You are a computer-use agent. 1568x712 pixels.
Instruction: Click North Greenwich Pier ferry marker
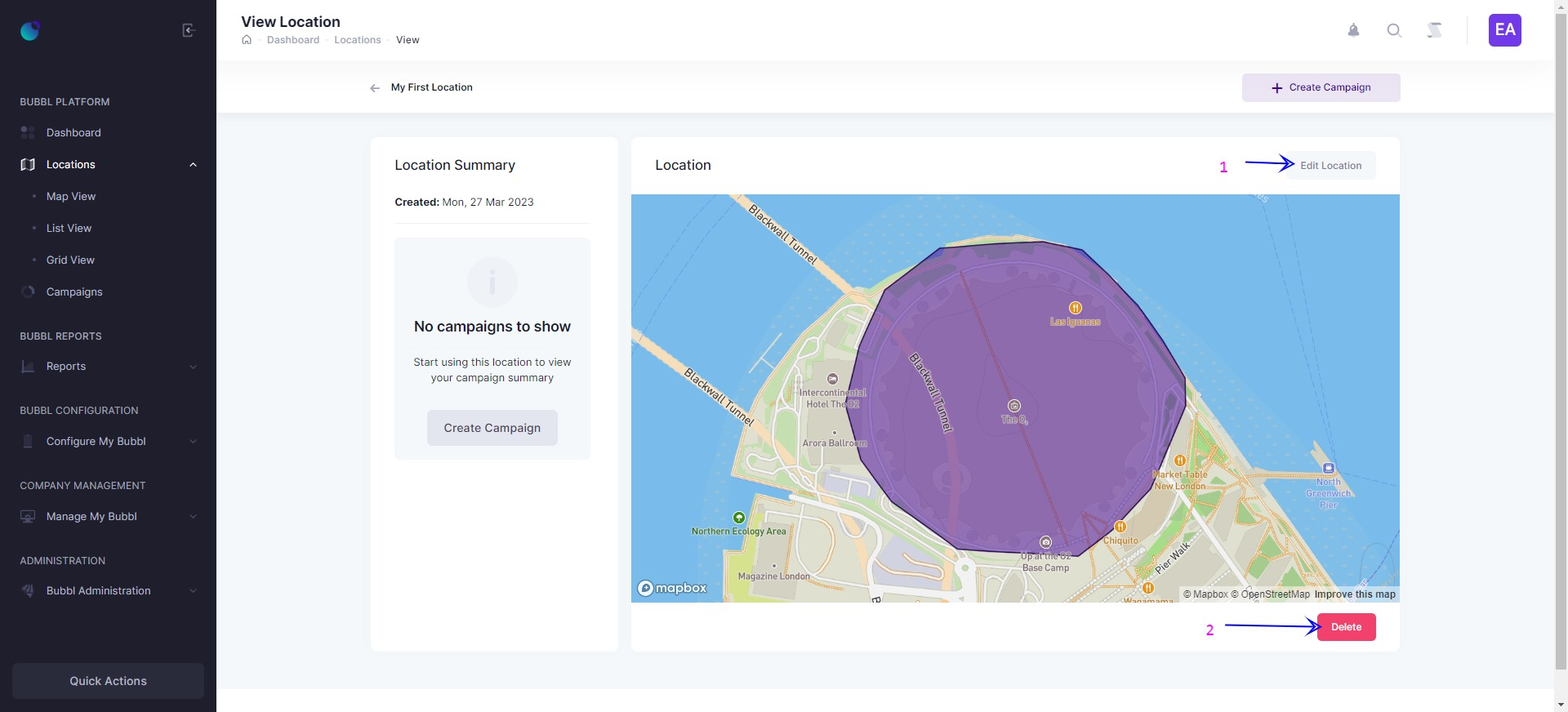[1329, 468]
